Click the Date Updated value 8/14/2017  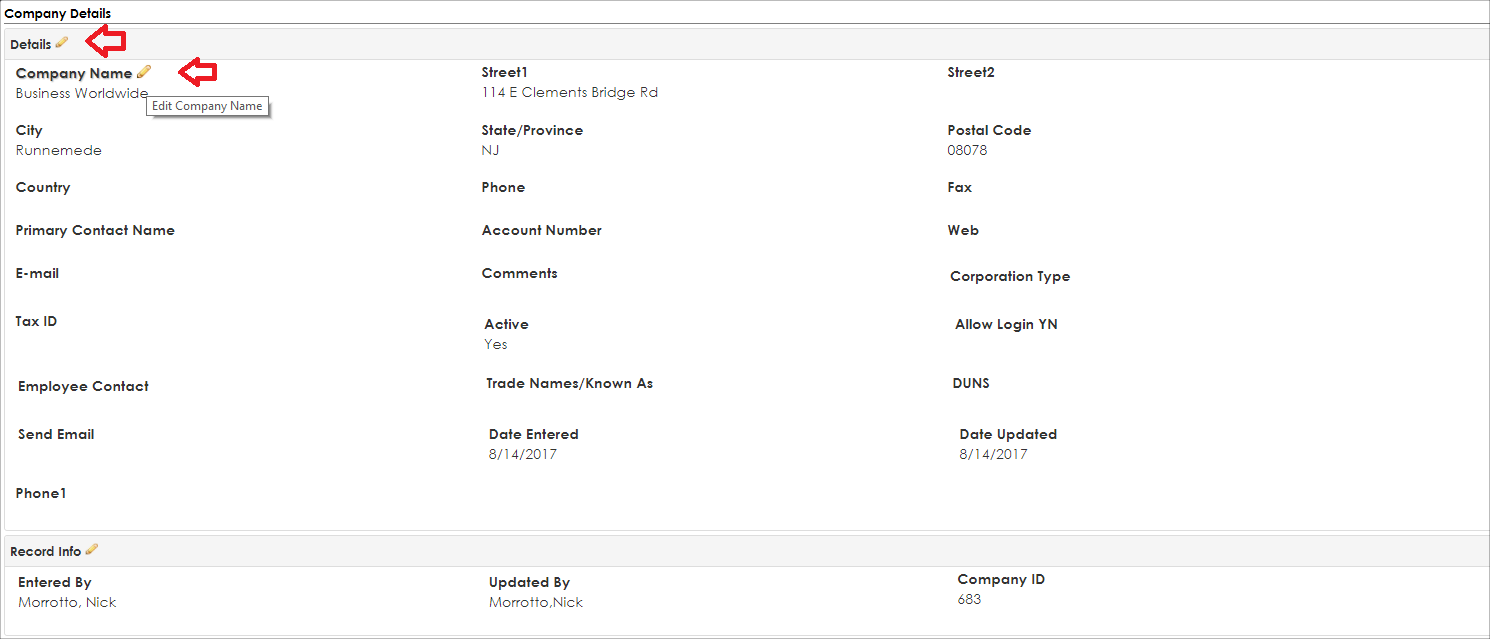coord(994,455)
